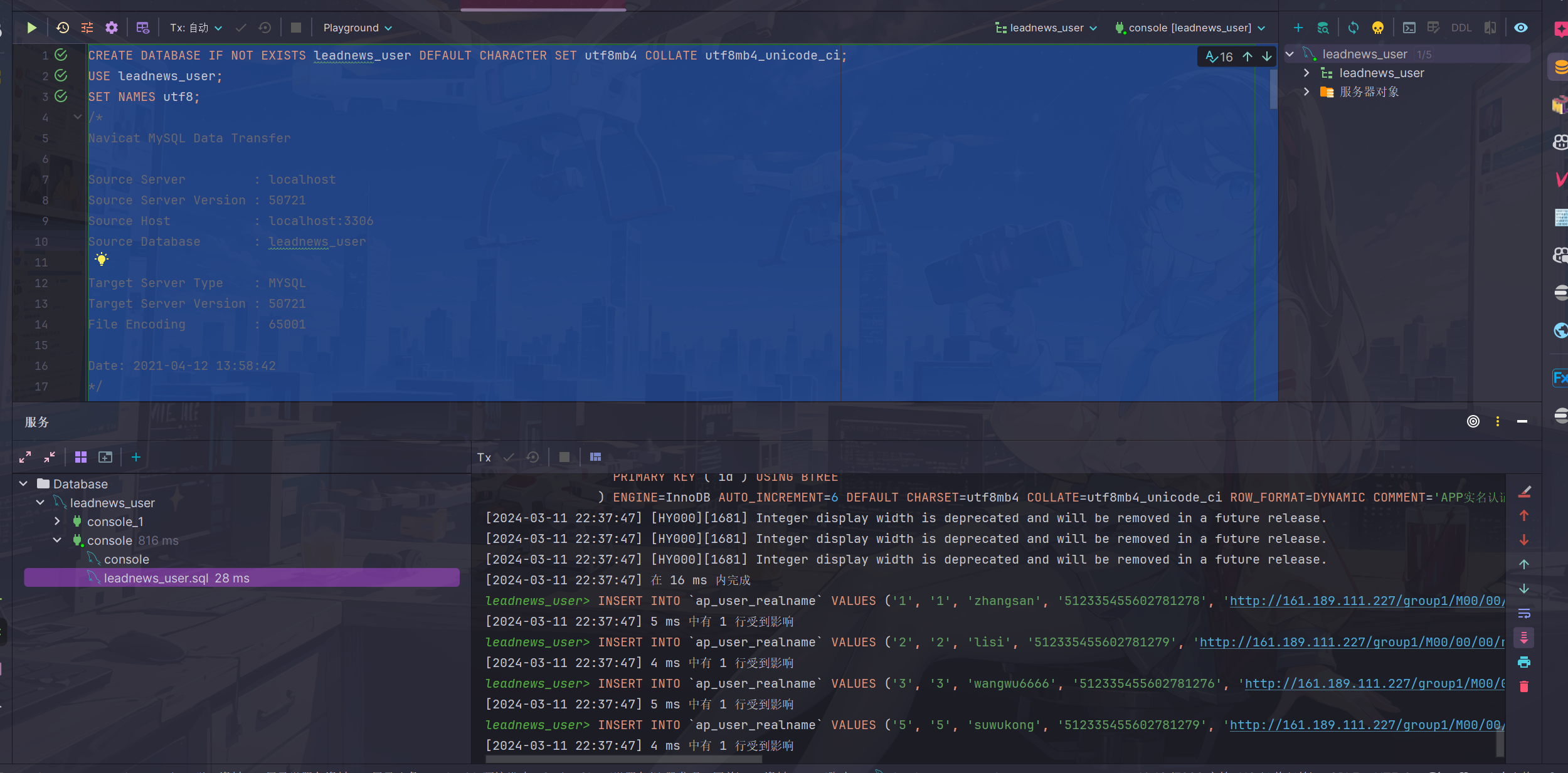Open the Tx transaction mode dropdown
Viewport: 1568px width, 773px height.
(x=196, y=28)
